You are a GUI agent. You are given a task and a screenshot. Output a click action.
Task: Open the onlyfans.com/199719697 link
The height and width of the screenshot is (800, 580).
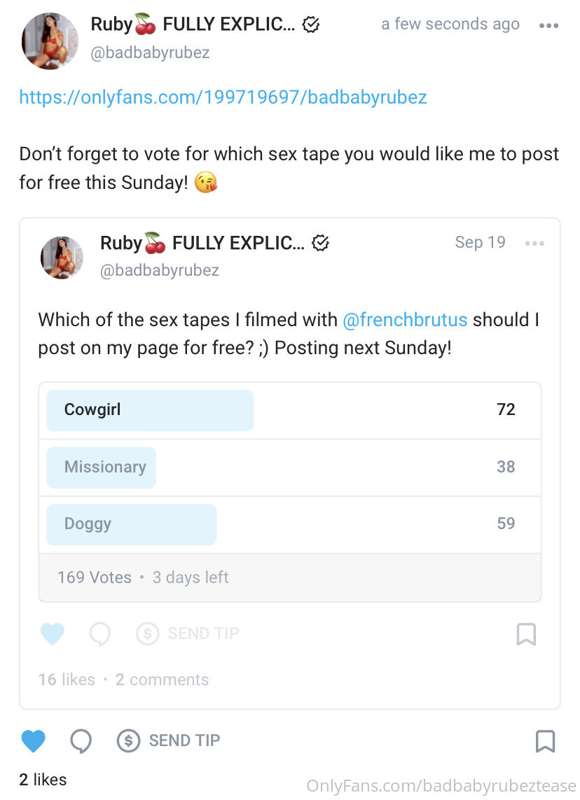point(223,97)
